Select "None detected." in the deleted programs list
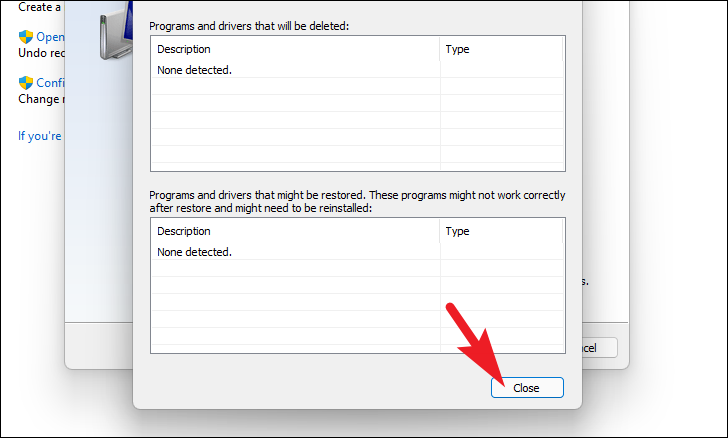This screenshot has width=728, height=438. (195, 70)
